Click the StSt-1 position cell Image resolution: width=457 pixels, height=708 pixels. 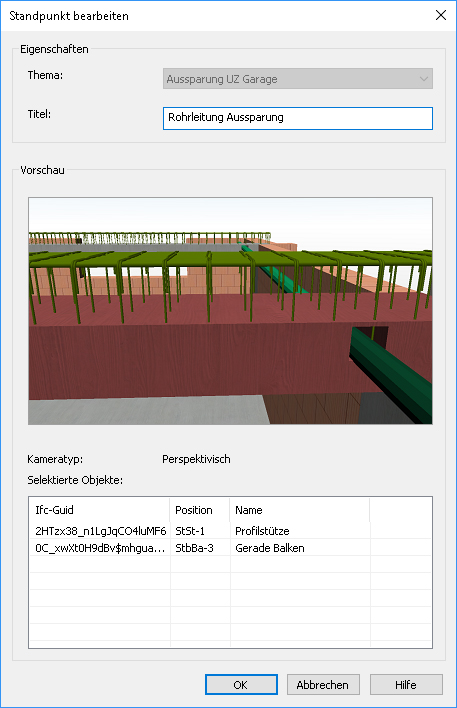(x=190, y=531)
